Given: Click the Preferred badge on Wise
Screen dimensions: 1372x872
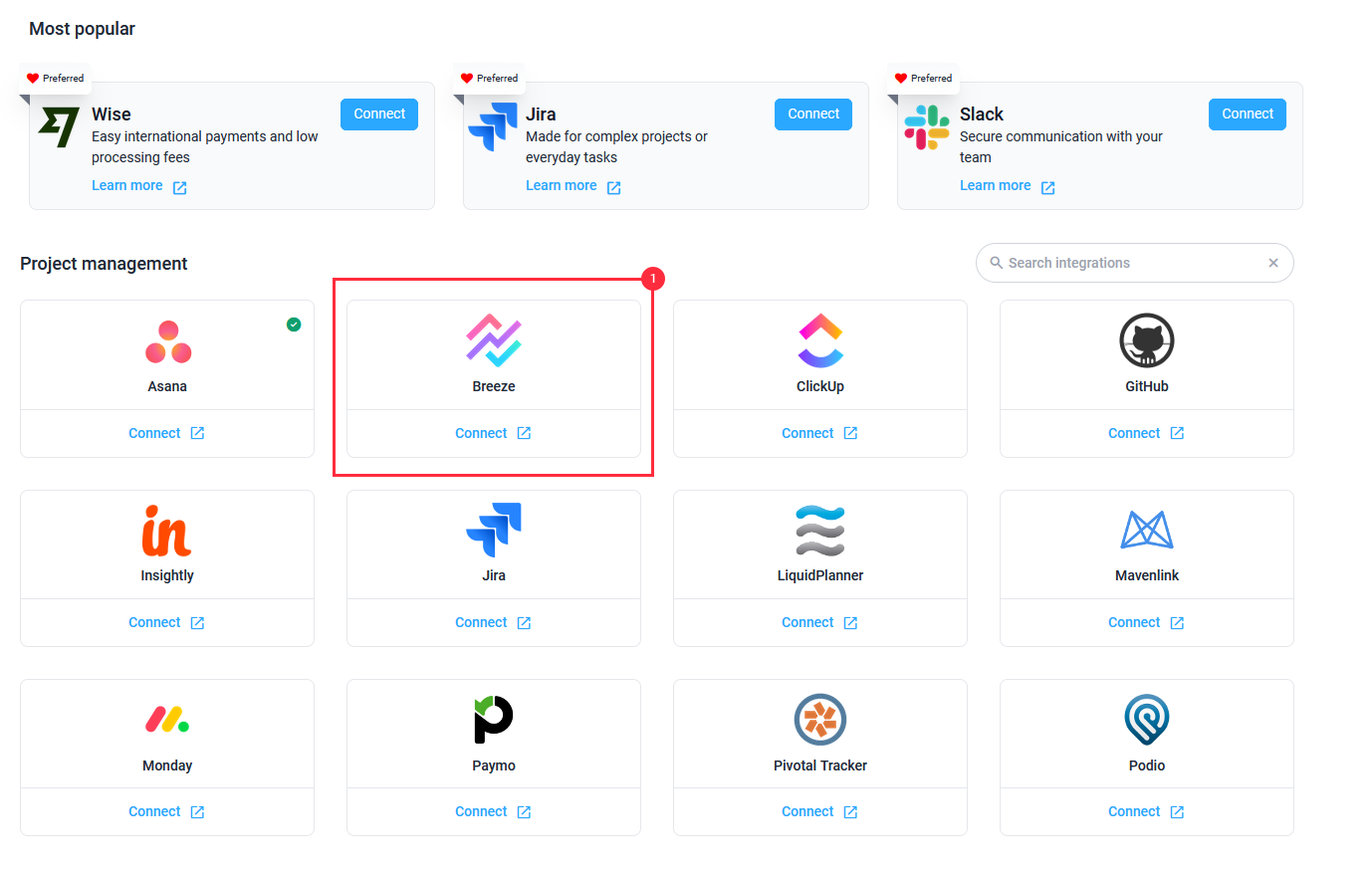Looking at the screenshot, I should click(56, 78).
